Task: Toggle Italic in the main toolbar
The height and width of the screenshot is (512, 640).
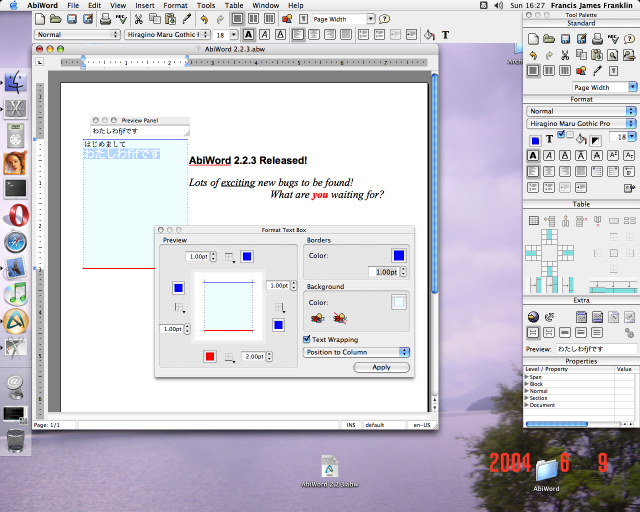Action: coord(264,35)
